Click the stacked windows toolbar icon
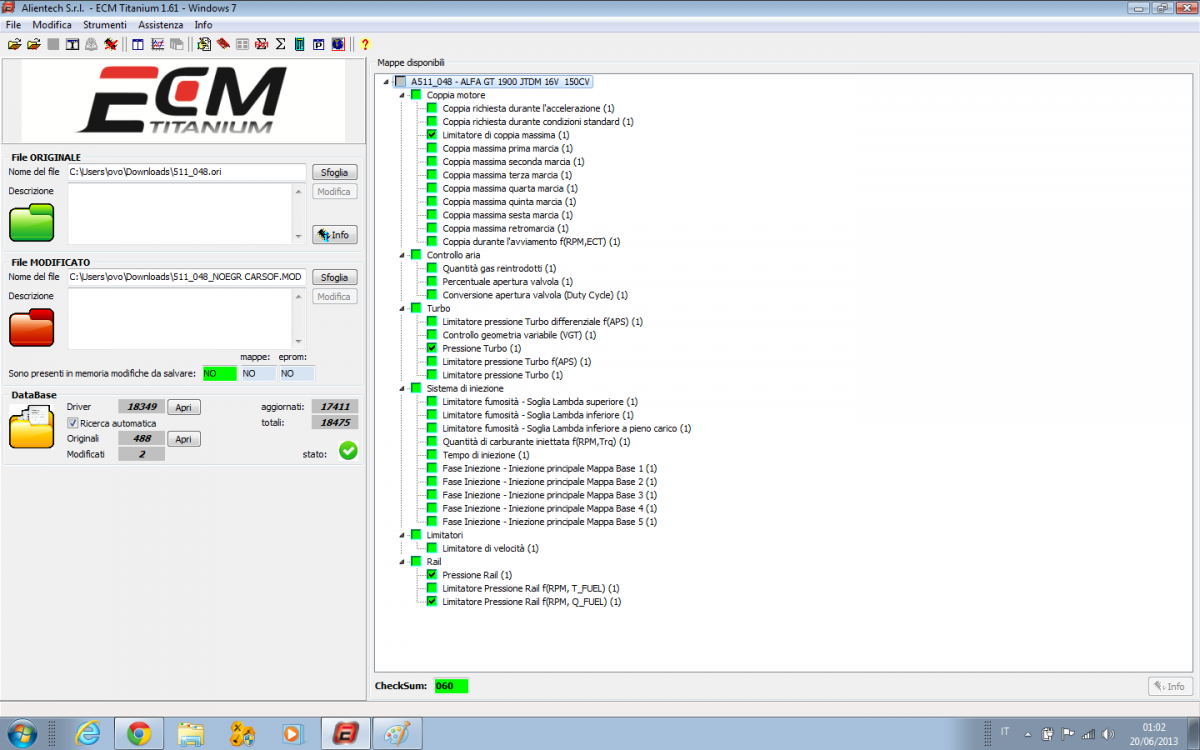This screenshot has height=750, width=1200. click(x=176, y=44)
